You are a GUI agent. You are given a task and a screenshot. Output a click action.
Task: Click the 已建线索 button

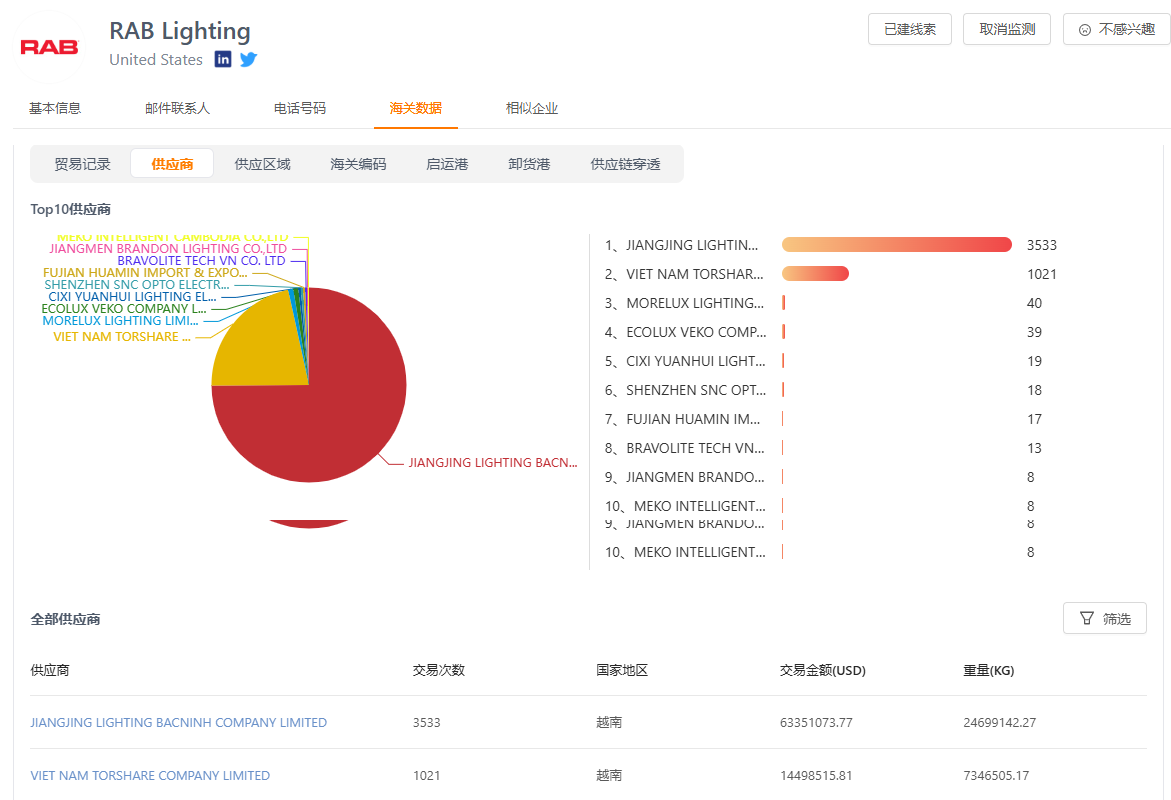click(910, 29)
